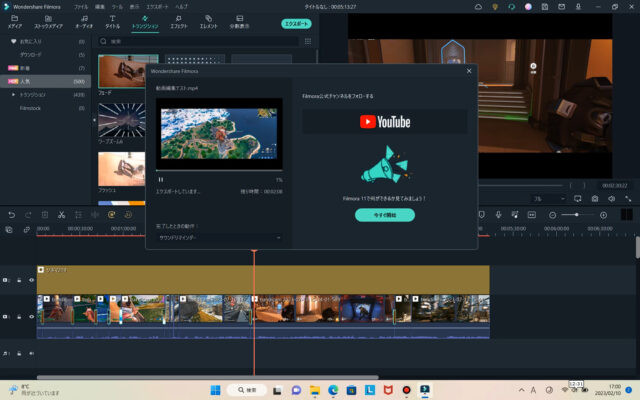Screen dimensions: 640x400
Task: Click the delete (trash) icon in timeline toolbar
Action: click(x=45, y=215)
